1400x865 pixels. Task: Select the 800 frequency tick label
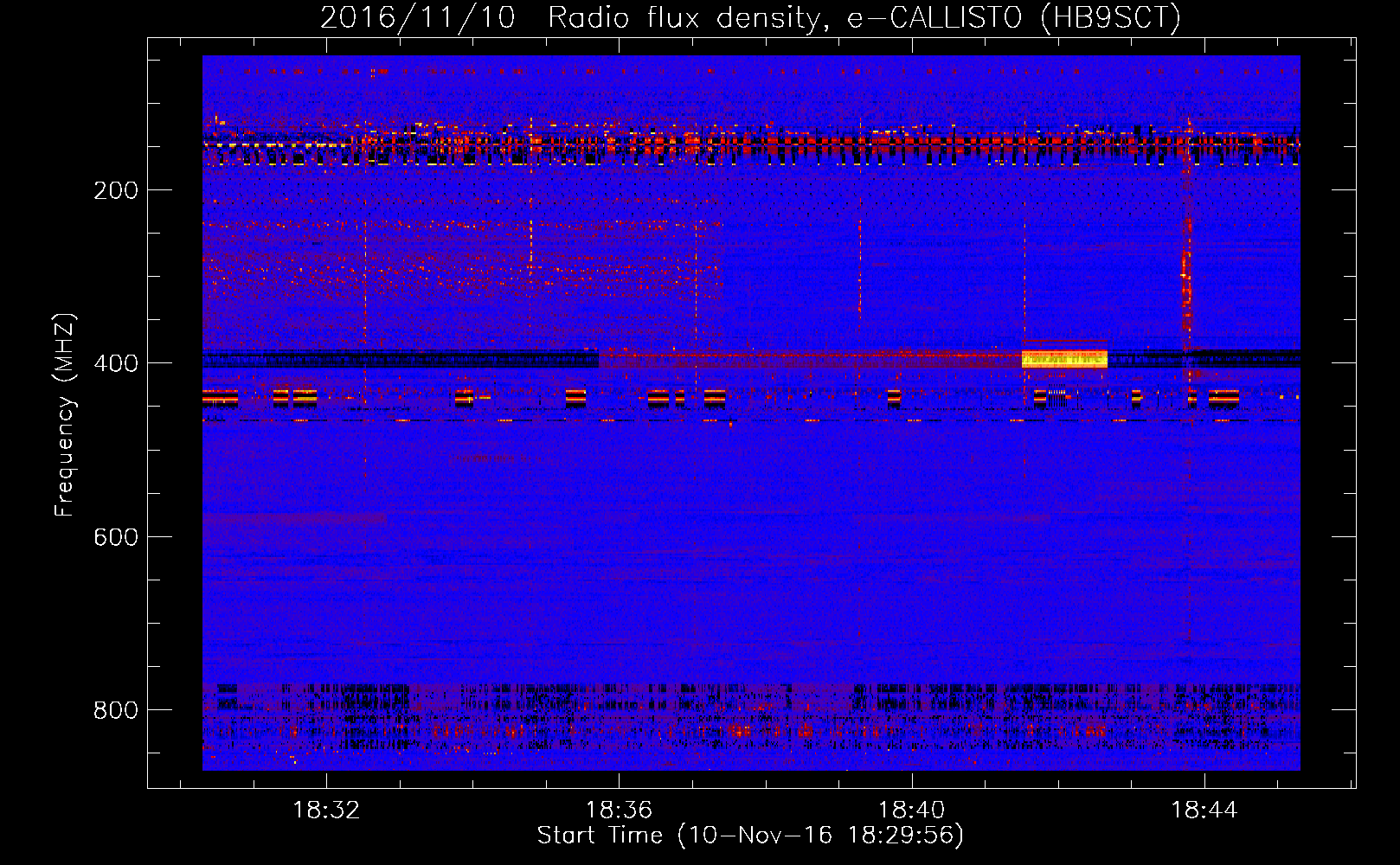(x=116, y=710)
